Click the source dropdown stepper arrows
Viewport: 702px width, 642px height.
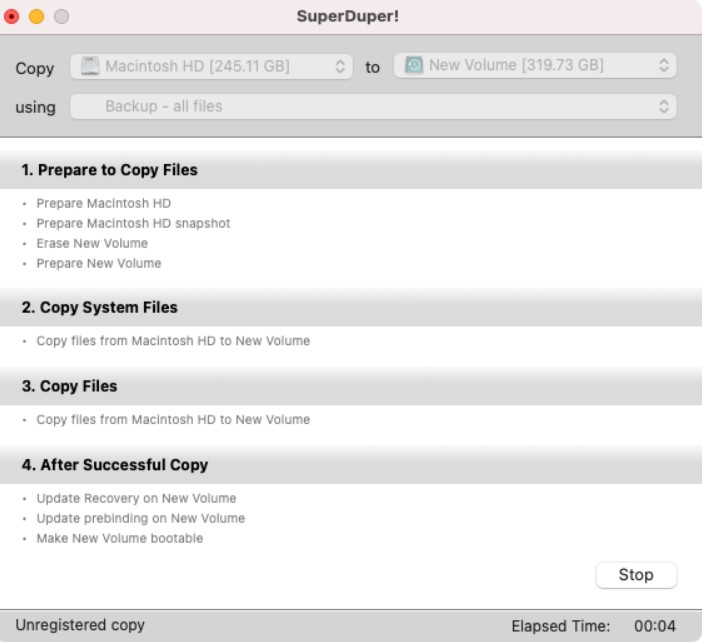click(340, 66)
